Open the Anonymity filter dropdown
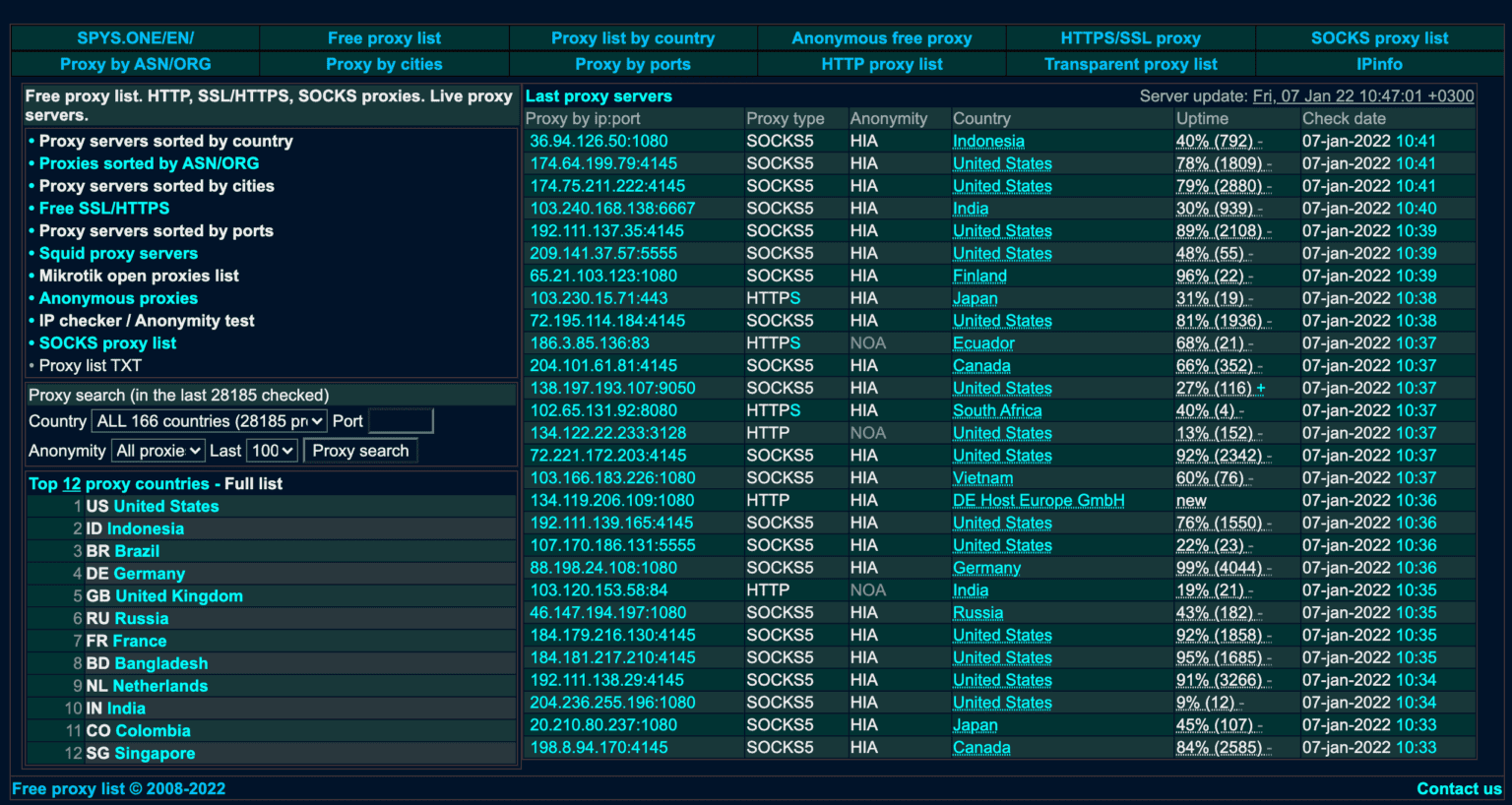Image resolution: width=1512 pixels, height=805 pixels. point(157,450)
